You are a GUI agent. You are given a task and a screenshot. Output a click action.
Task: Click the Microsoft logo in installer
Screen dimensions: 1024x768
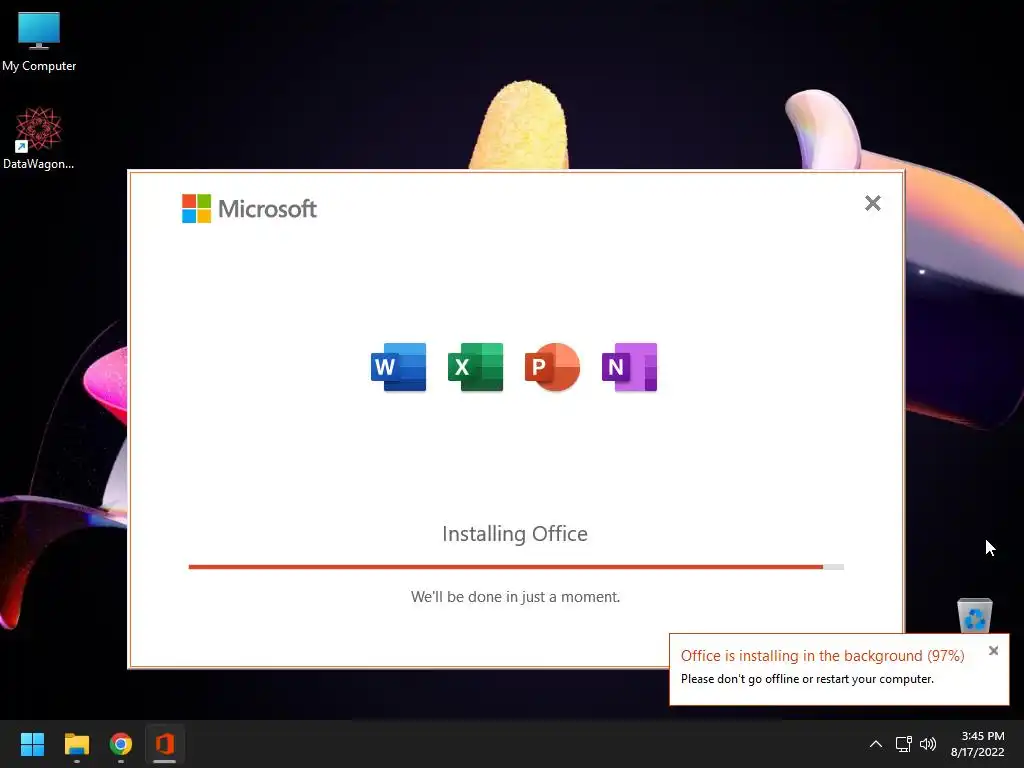pyautogui.click(x=249, y=208)
